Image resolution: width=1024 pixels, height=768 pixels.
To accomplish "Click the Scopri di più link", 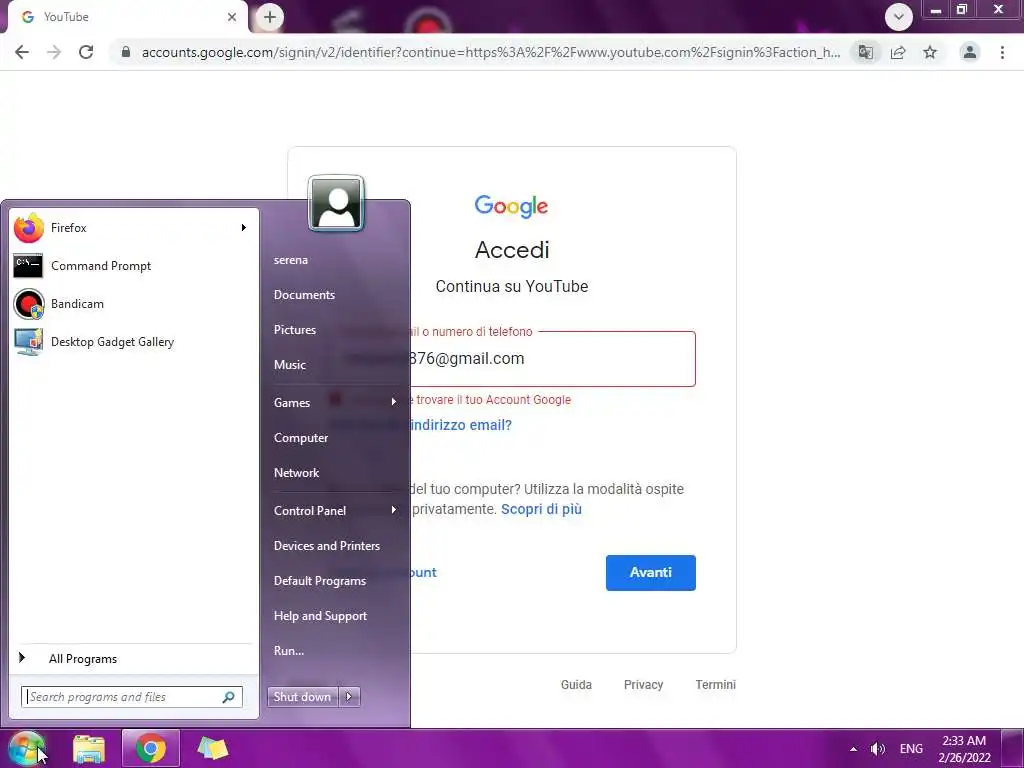I will pyautogui.click(x=541, y=509).
